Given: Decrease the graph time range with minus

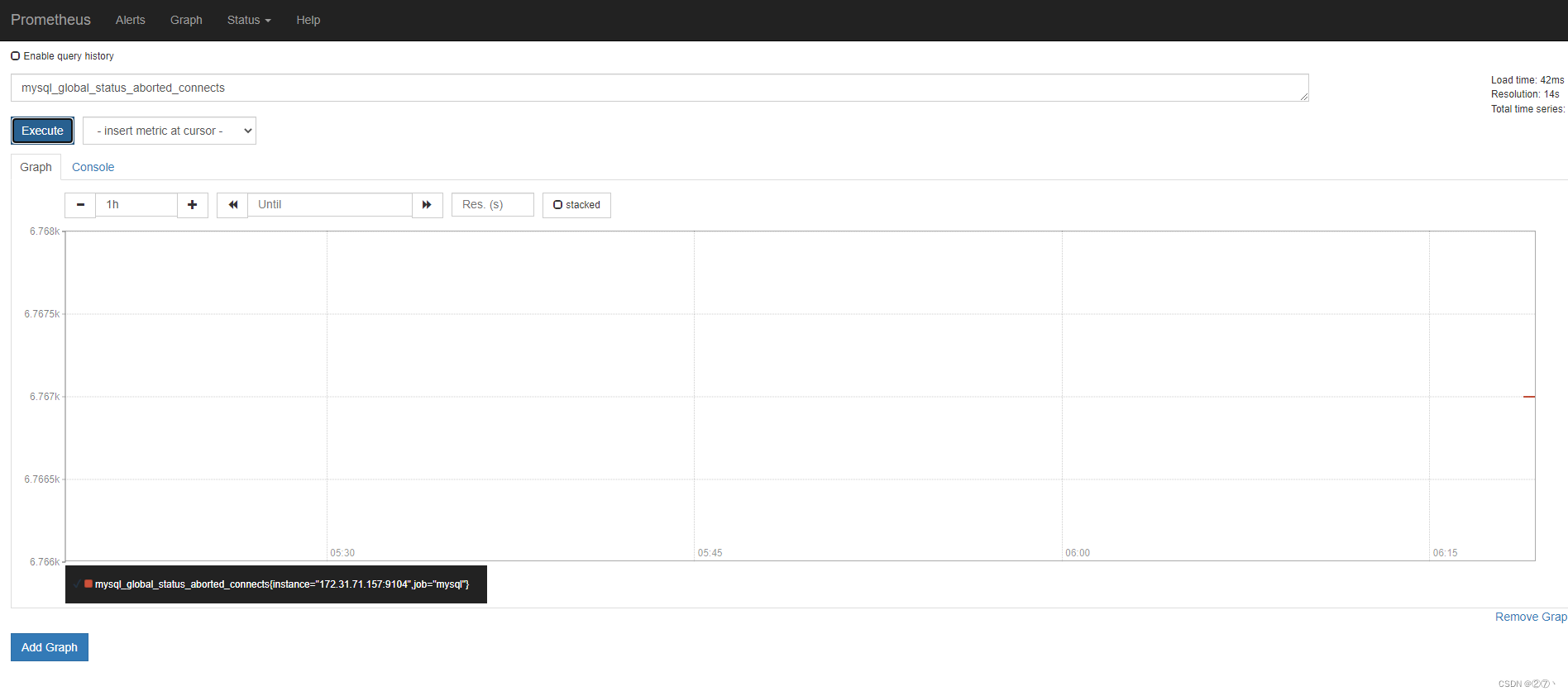Looking at the screenshot, I should coord(80,205).
